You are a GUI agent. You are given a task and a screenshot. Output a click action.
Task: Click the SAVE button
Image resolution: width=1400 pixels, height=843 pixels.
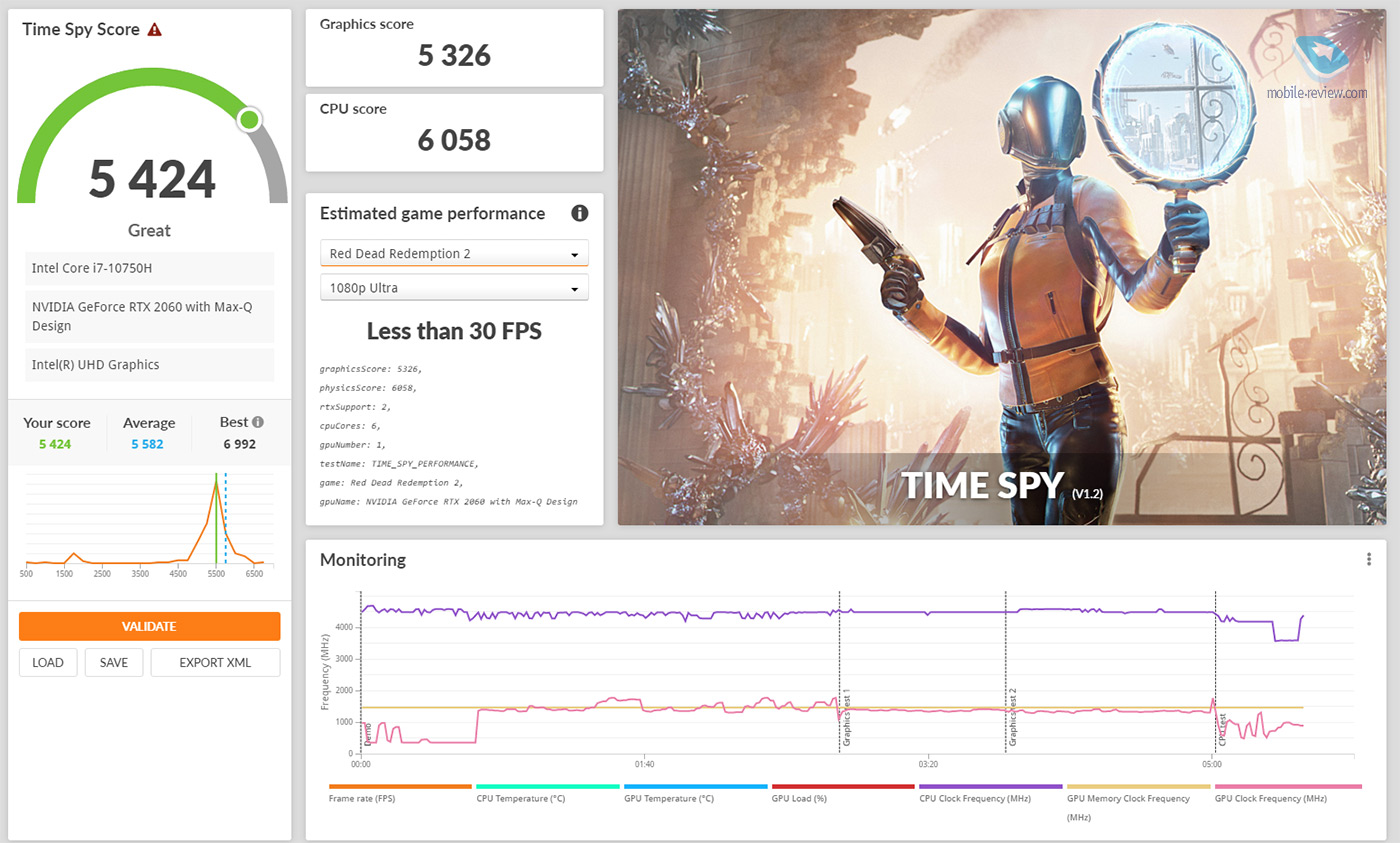114,662
